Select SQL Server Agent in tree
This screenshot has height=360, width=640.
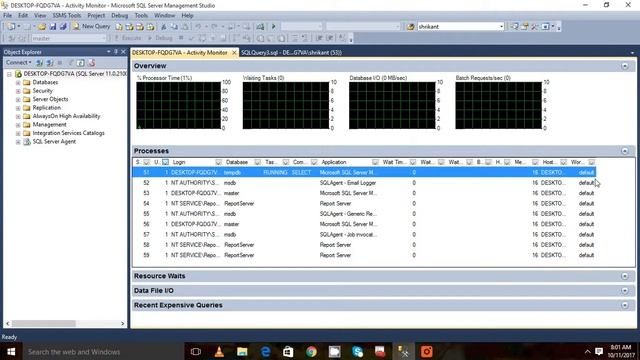(54, 142)
